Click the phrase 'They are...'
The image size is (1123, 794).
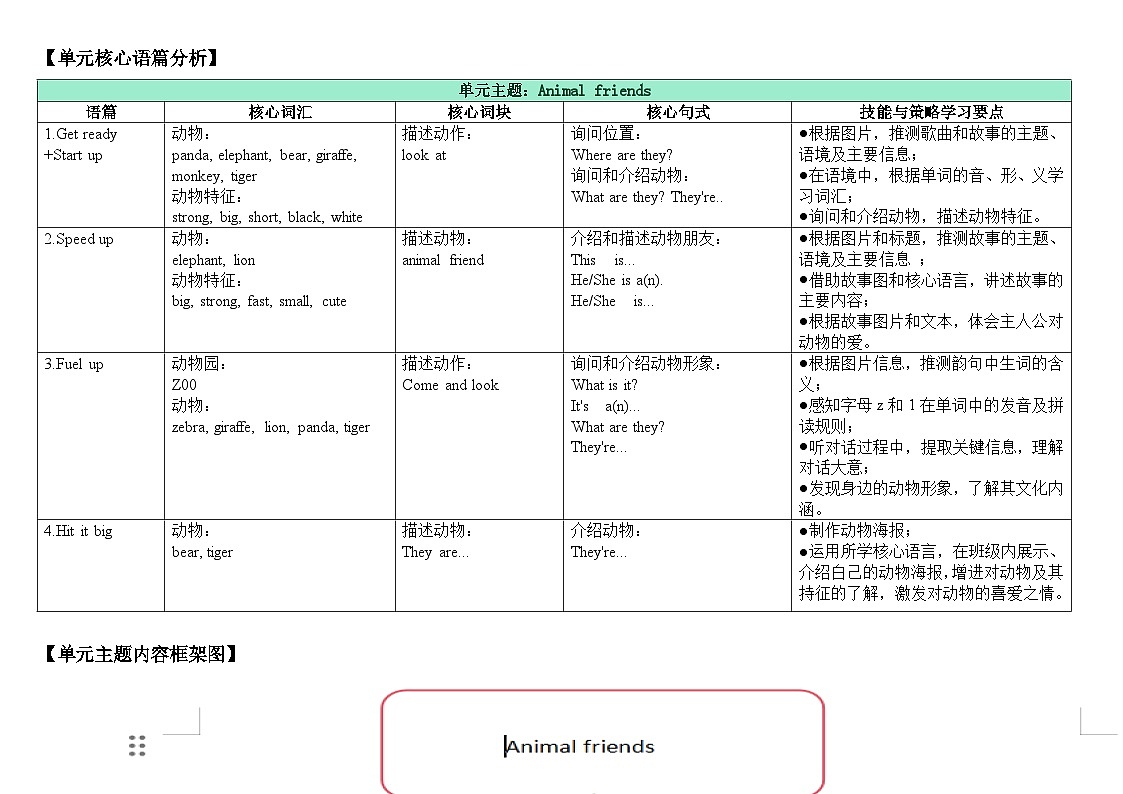pos(435,552)
